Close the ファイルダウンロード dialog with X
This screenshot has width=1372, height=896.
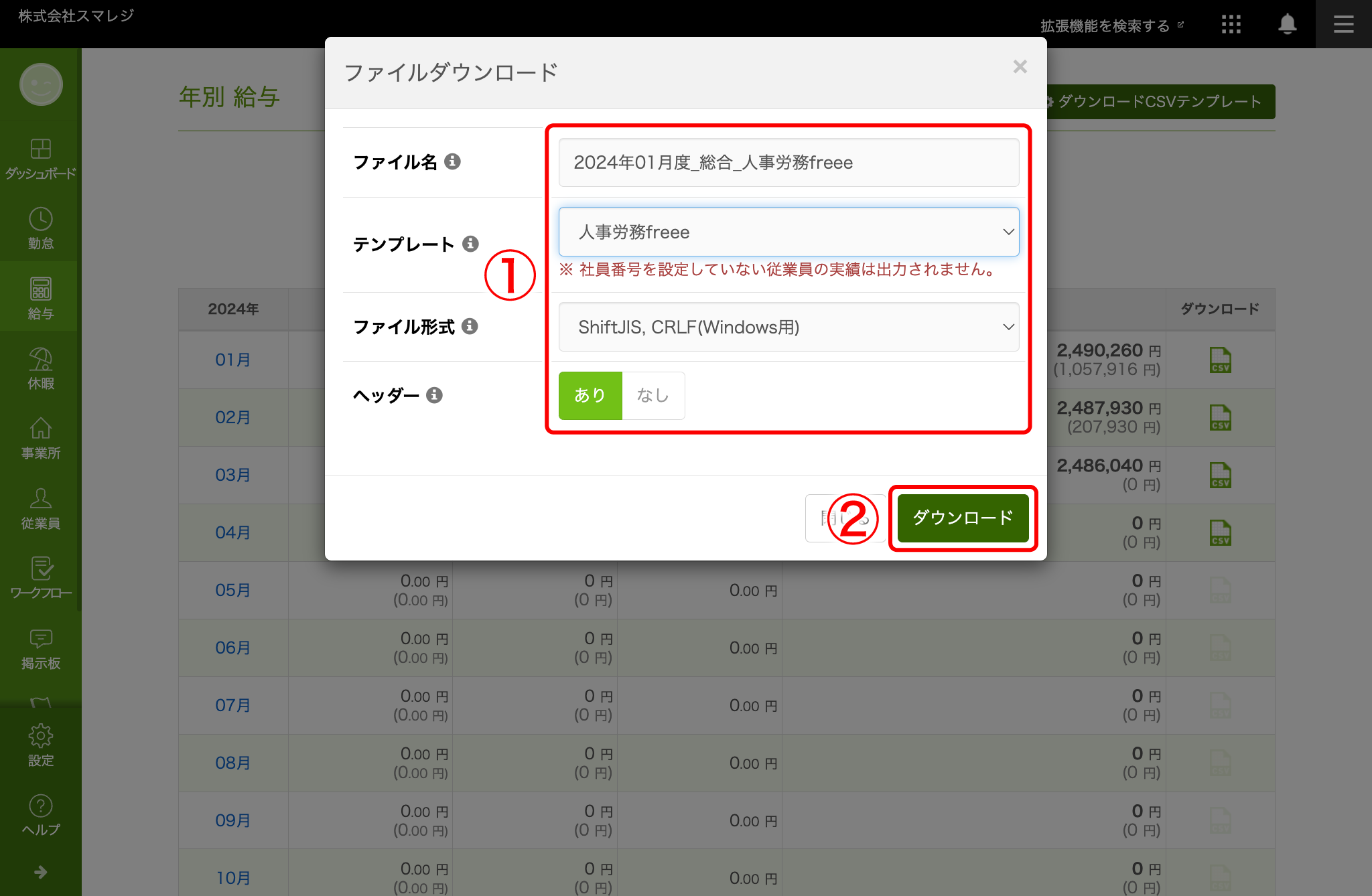coord(1020,67)
